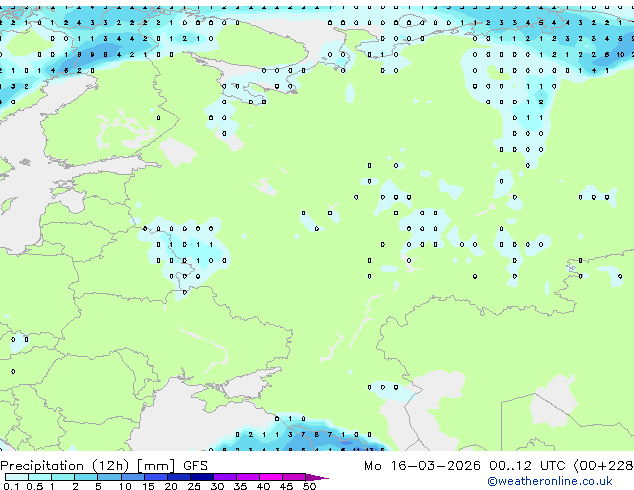Click the 'Mo 16-03-2026 00..12 UTC' date text
This screenshot has width=634, height=490.
coord(465,466)
